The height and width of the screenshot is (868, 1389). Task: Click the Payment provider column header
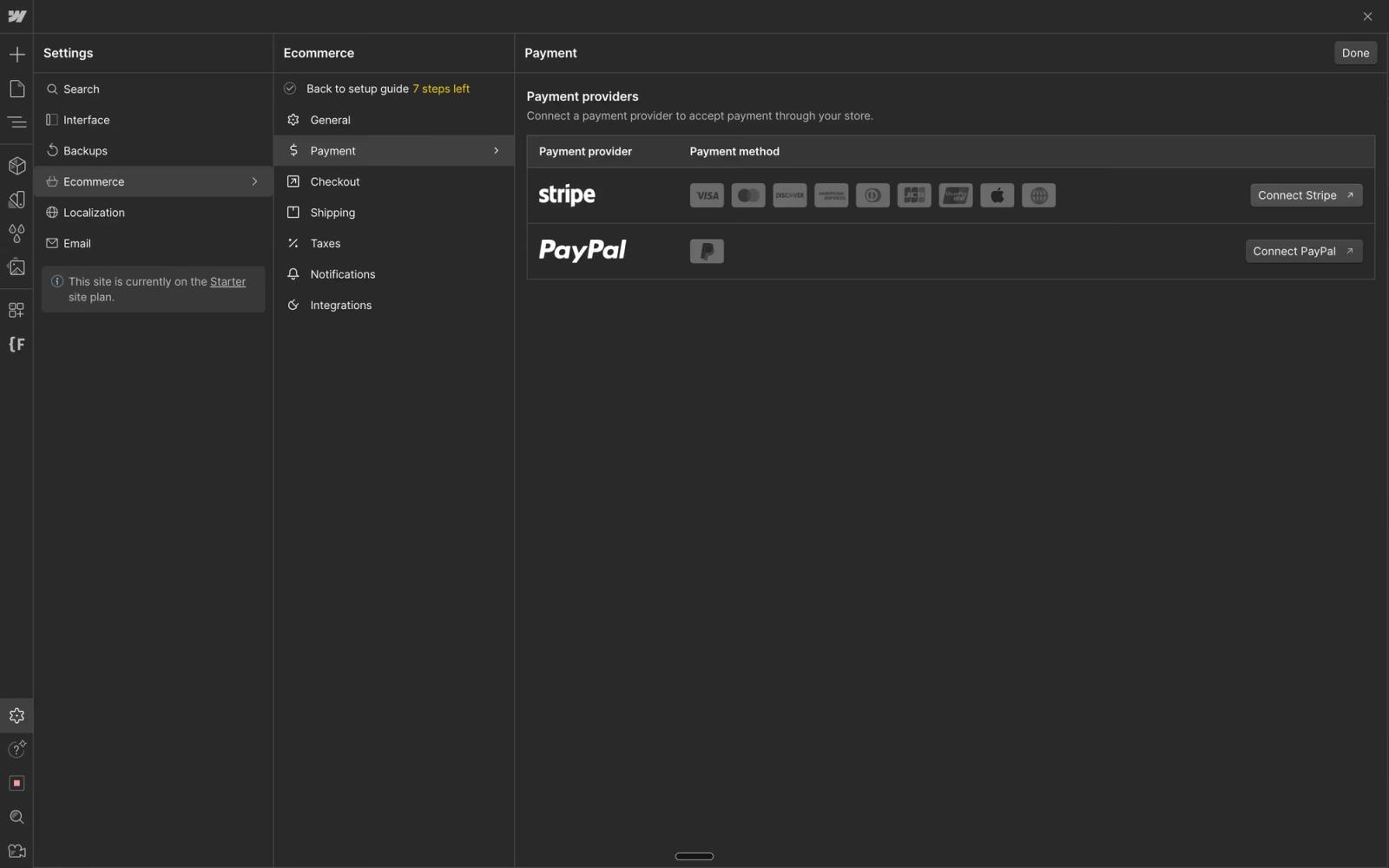pos(585,151)
